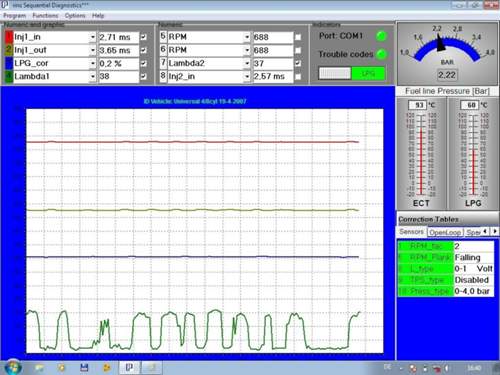This screenshot has width=500, height=375.
Task: Click the blue channel 3 color swatch
Action: (x=9, y=63)
